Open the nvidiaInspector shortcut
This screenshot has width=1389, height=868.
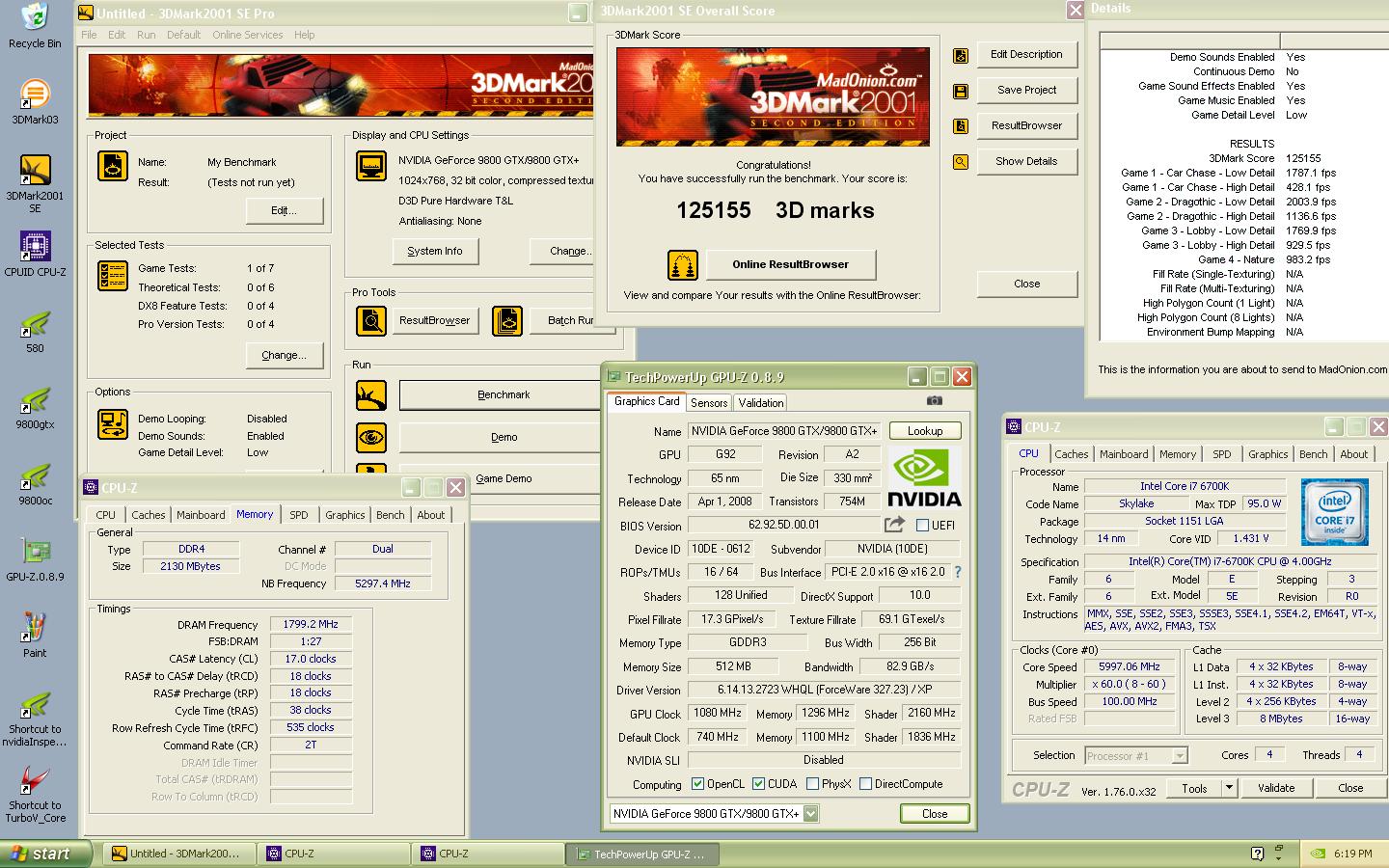pos(35,704)
